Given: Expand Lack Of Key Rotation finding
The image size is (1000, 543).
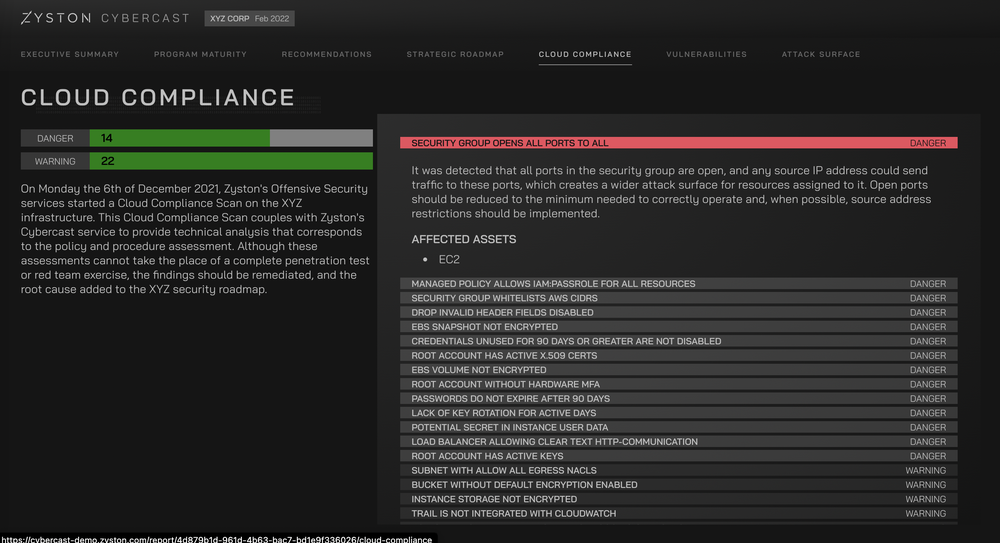Looking at the screenshot, I should [x=679, y=413].
